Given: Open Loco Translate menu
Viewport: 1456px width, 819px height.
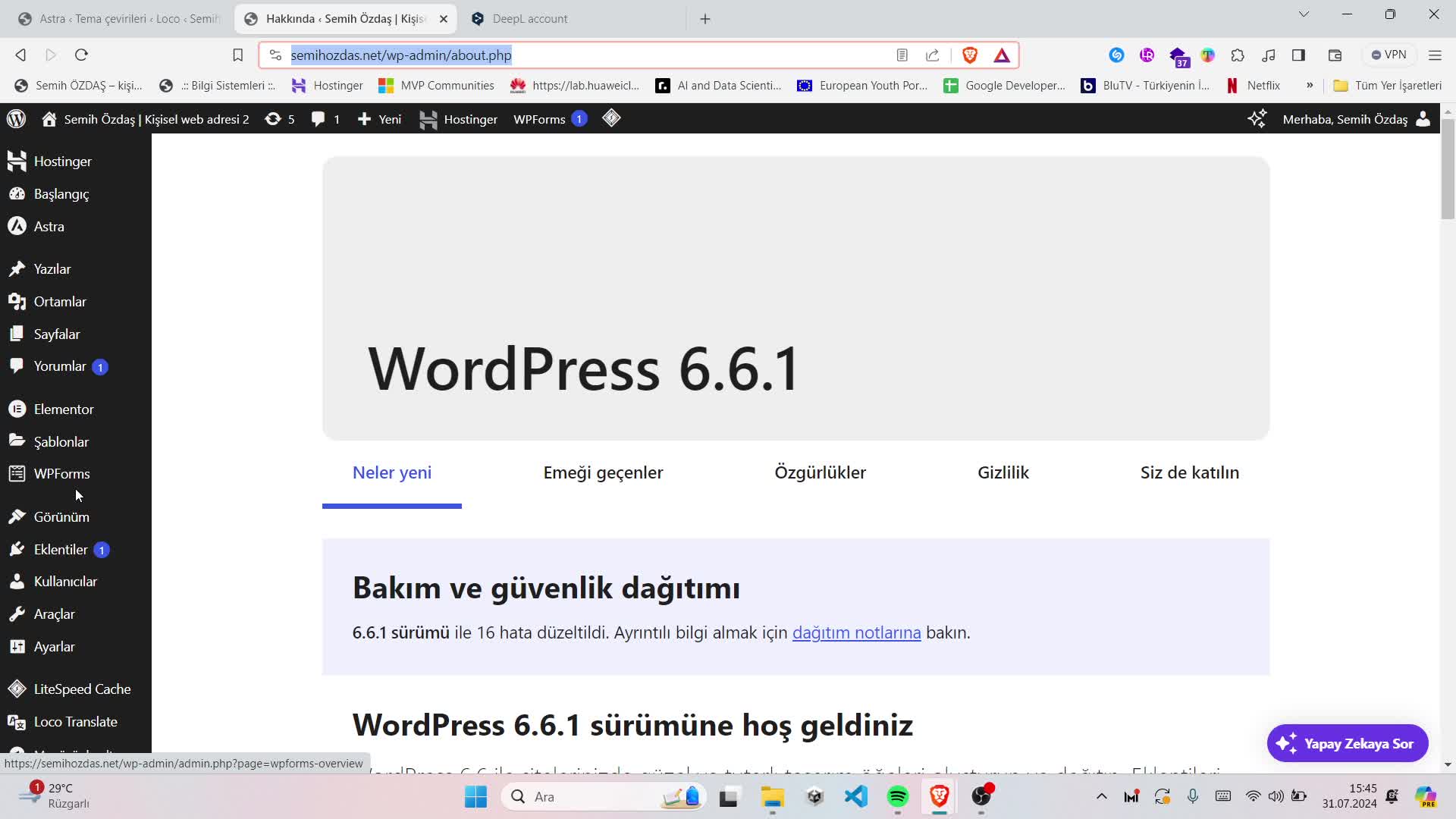Looking at the screenshot, I should pyautogui.click(x=76, y=722).
